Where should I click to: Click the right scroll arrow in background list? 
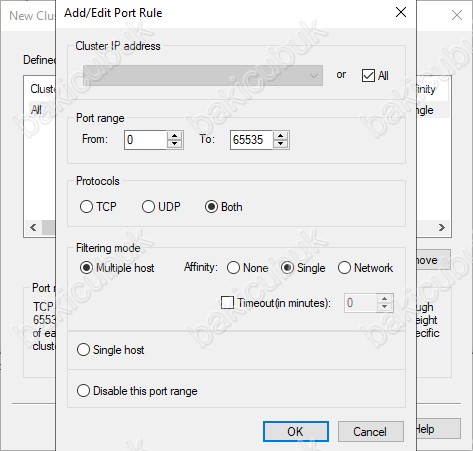[442, 227]
